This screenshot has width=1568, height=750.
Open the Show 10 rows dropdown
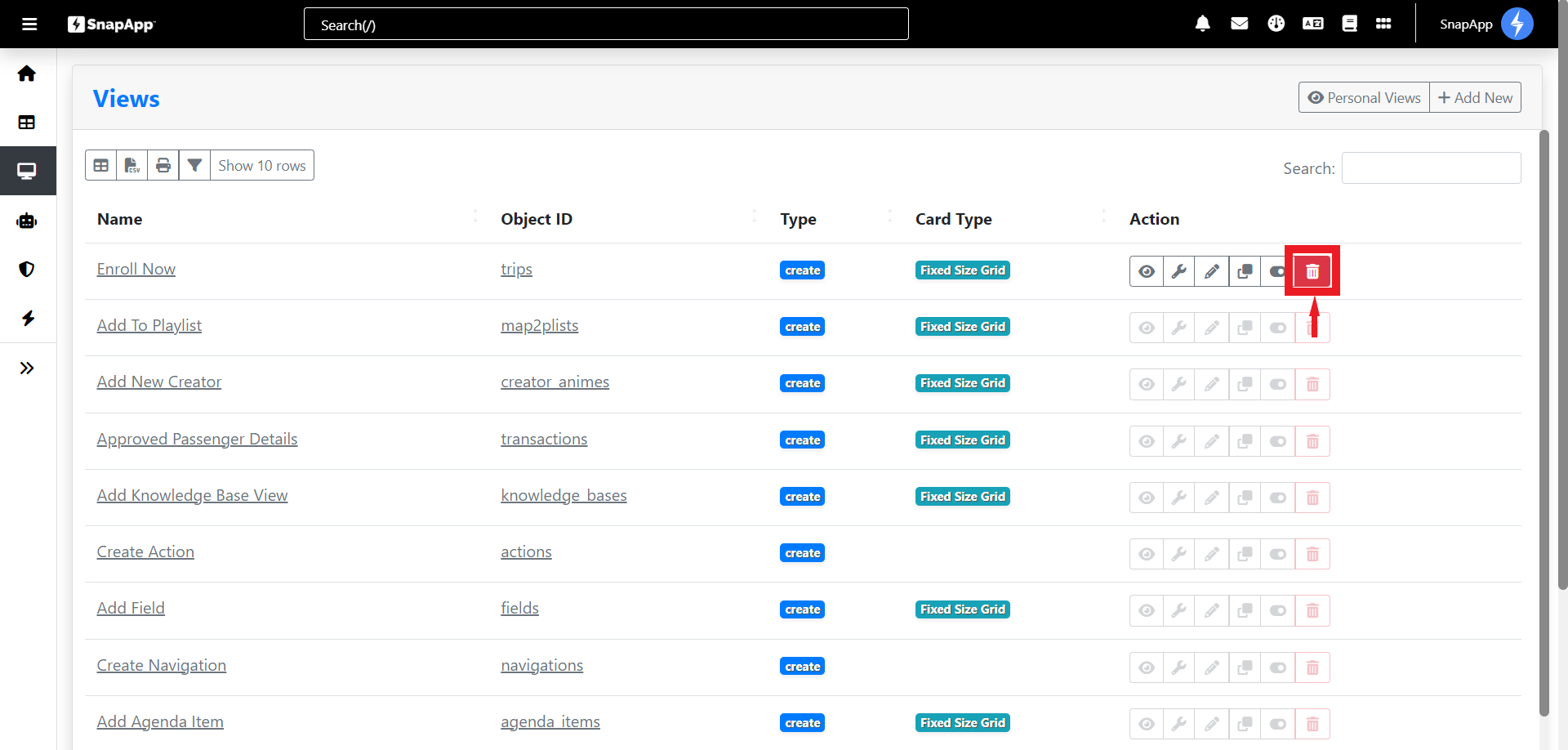[262, 165]
